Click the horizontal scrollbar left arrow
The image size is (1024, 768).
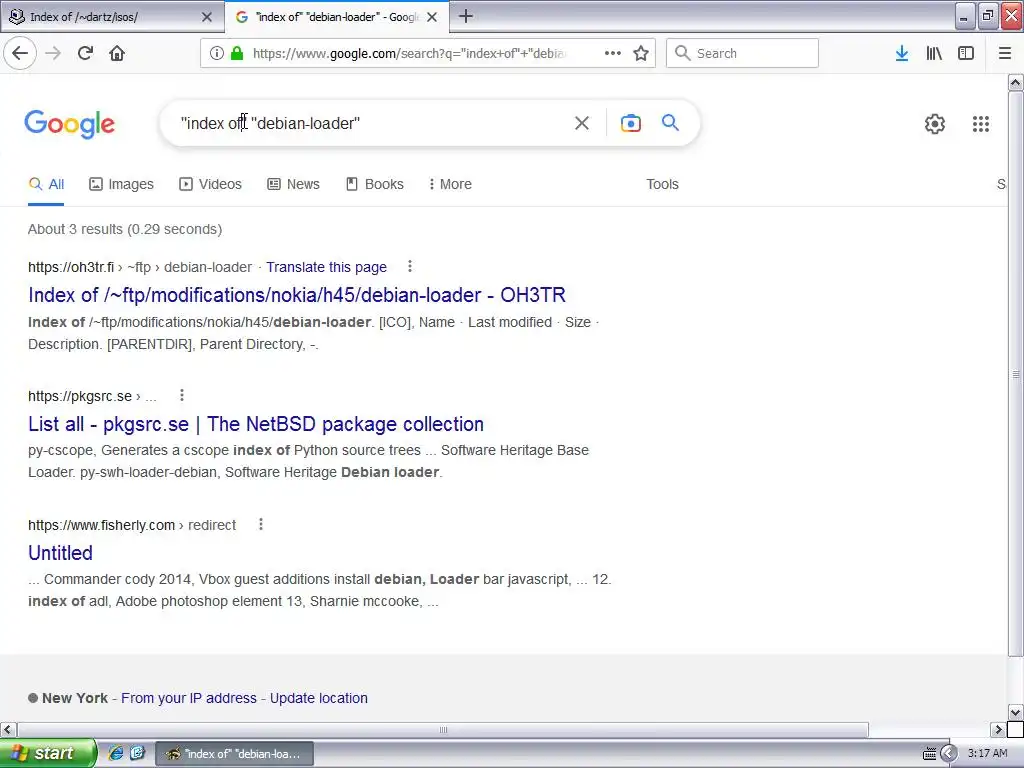pos(8,729)
